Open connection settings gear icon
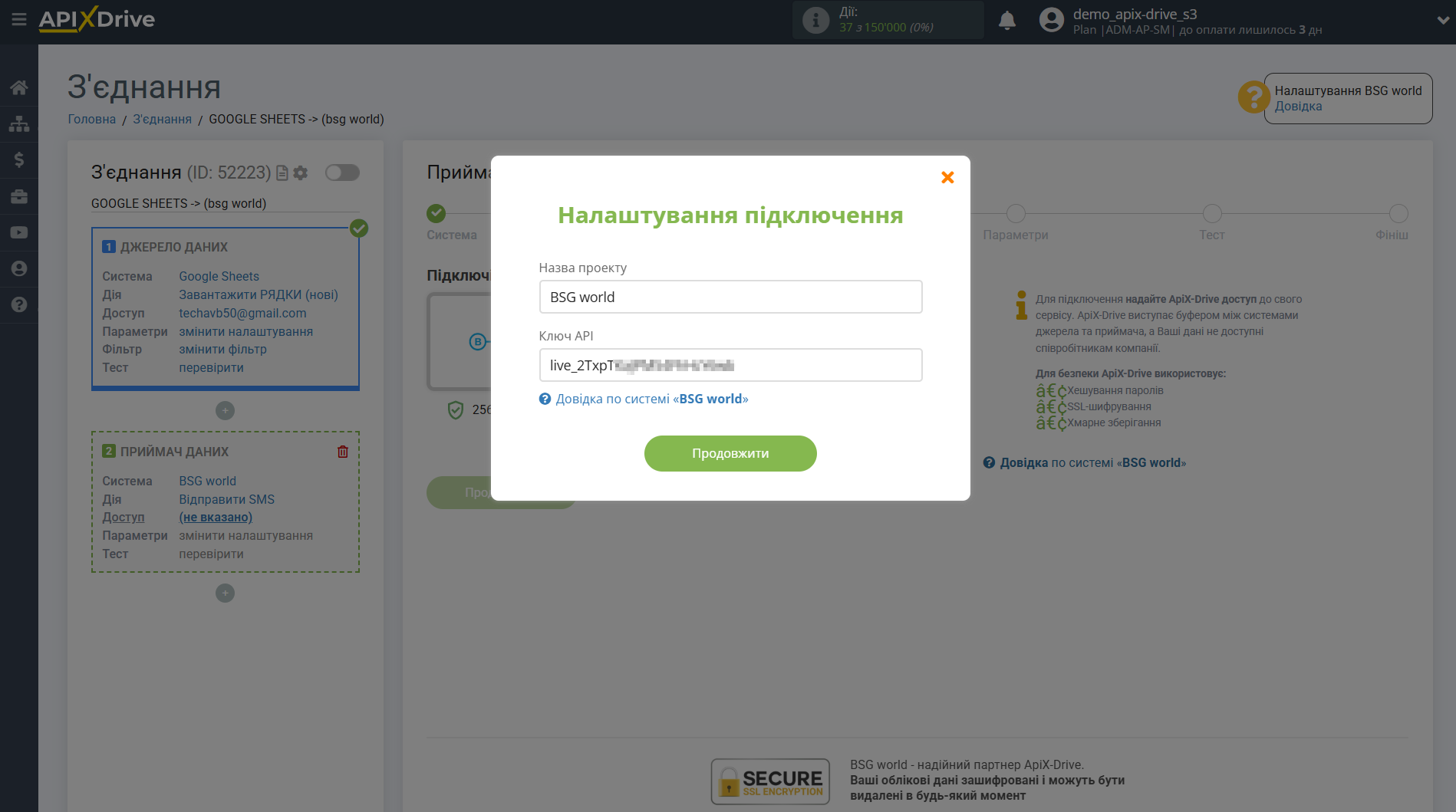The image size is (1456, 812). pos(301,173)
